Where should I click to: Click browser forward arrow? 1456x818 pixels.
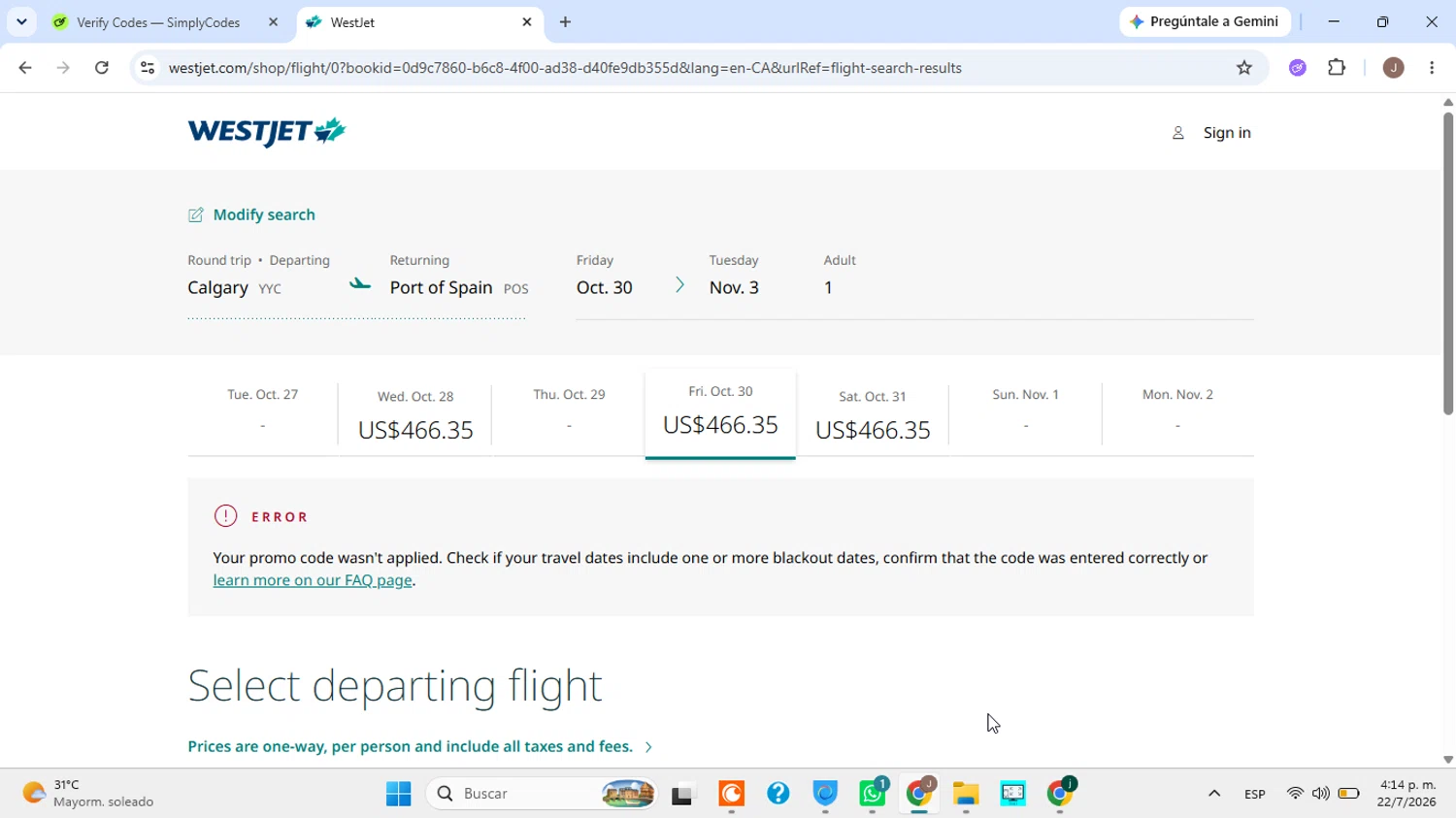point(63,67)
